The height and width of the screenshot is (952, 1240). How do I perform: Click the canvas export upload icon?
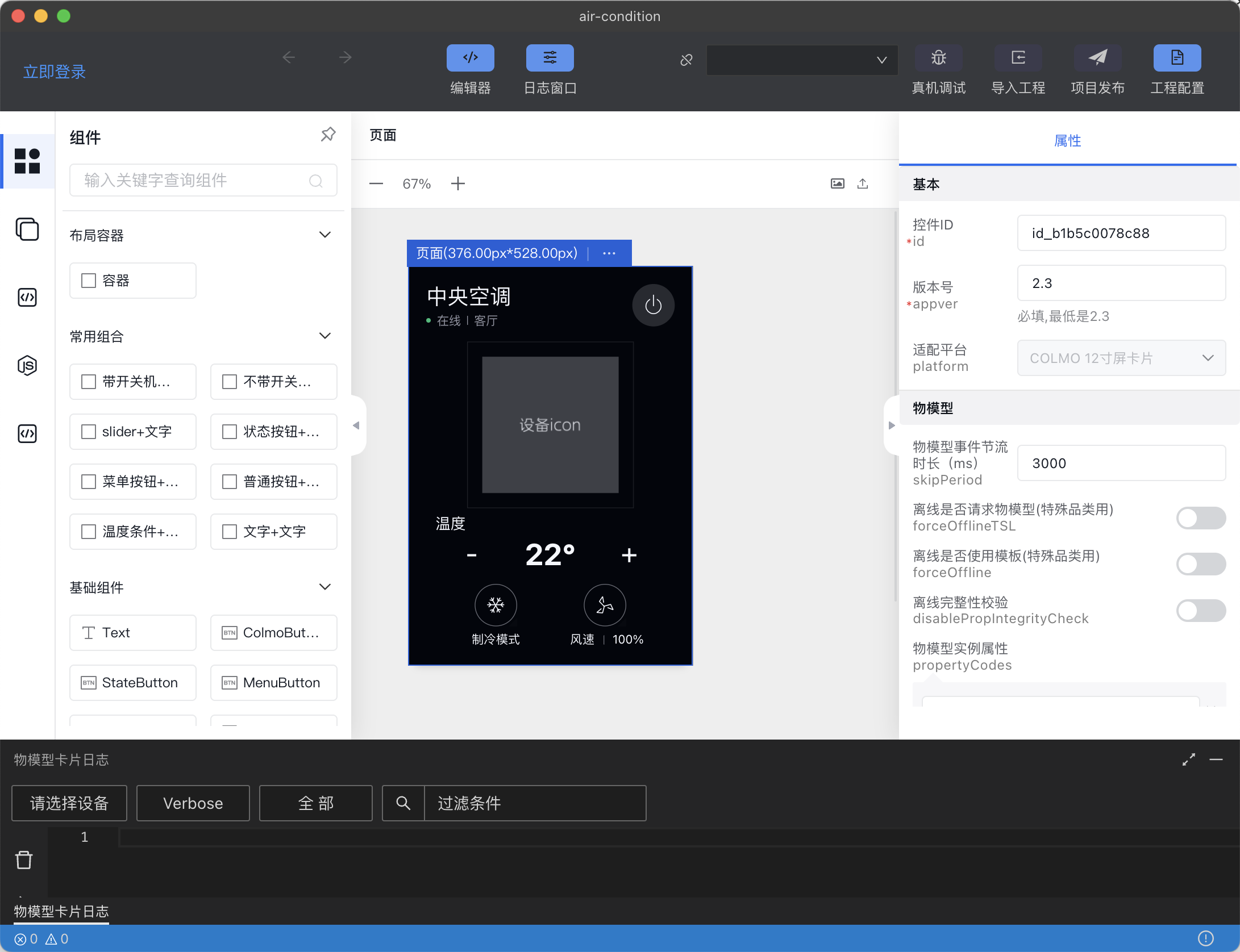tap(863, 183)
